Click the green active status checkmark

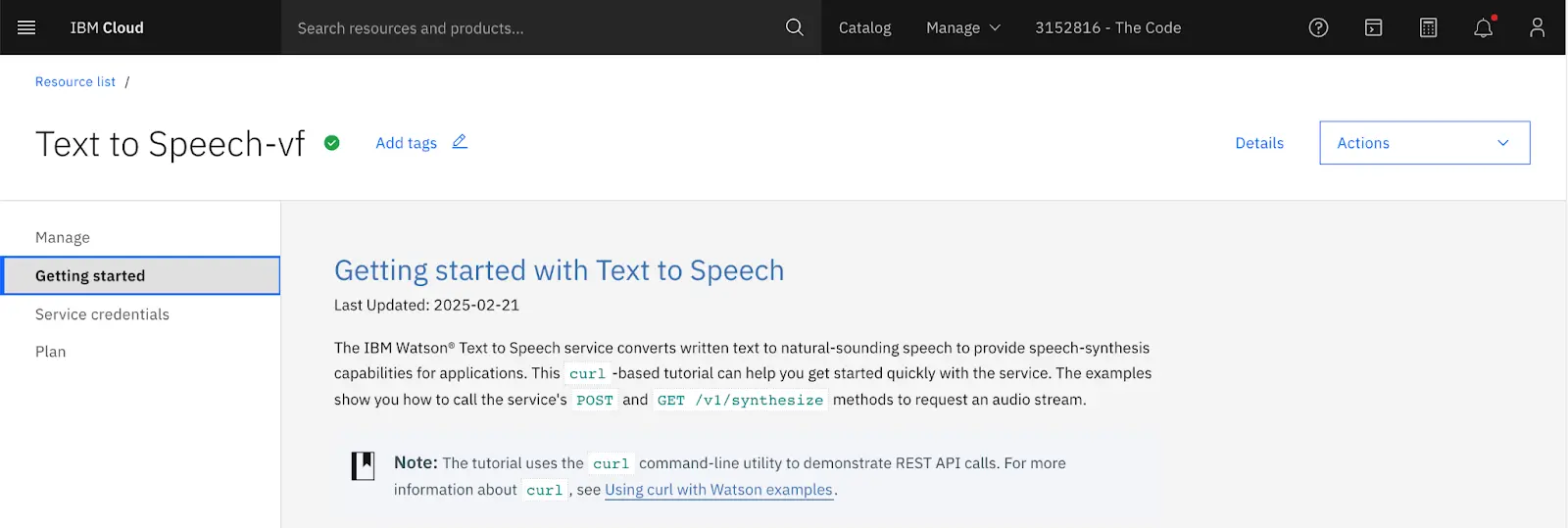point(332,143)
